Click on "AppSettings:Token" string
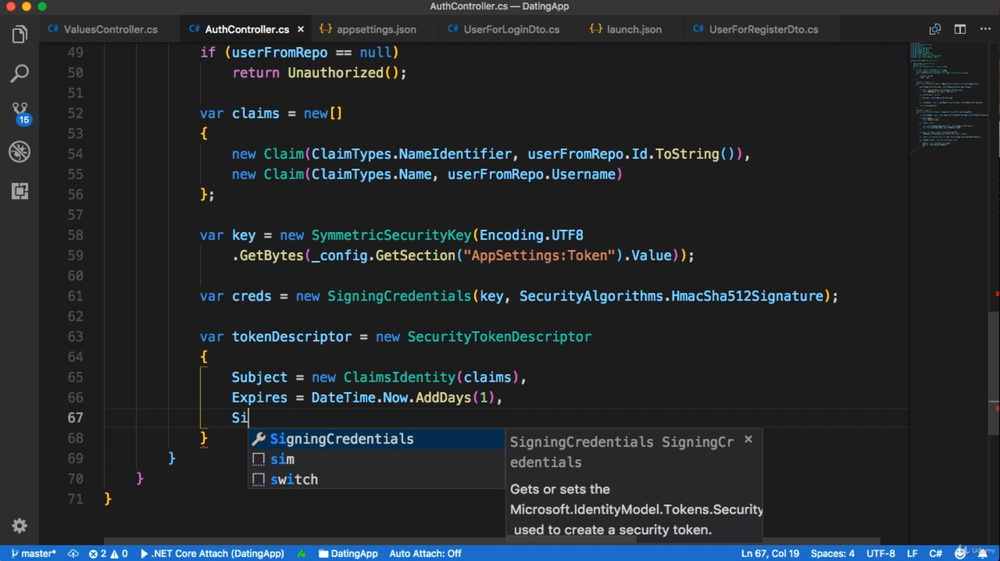Screen dimensions: 1000x561 click(x=540, y=256)
